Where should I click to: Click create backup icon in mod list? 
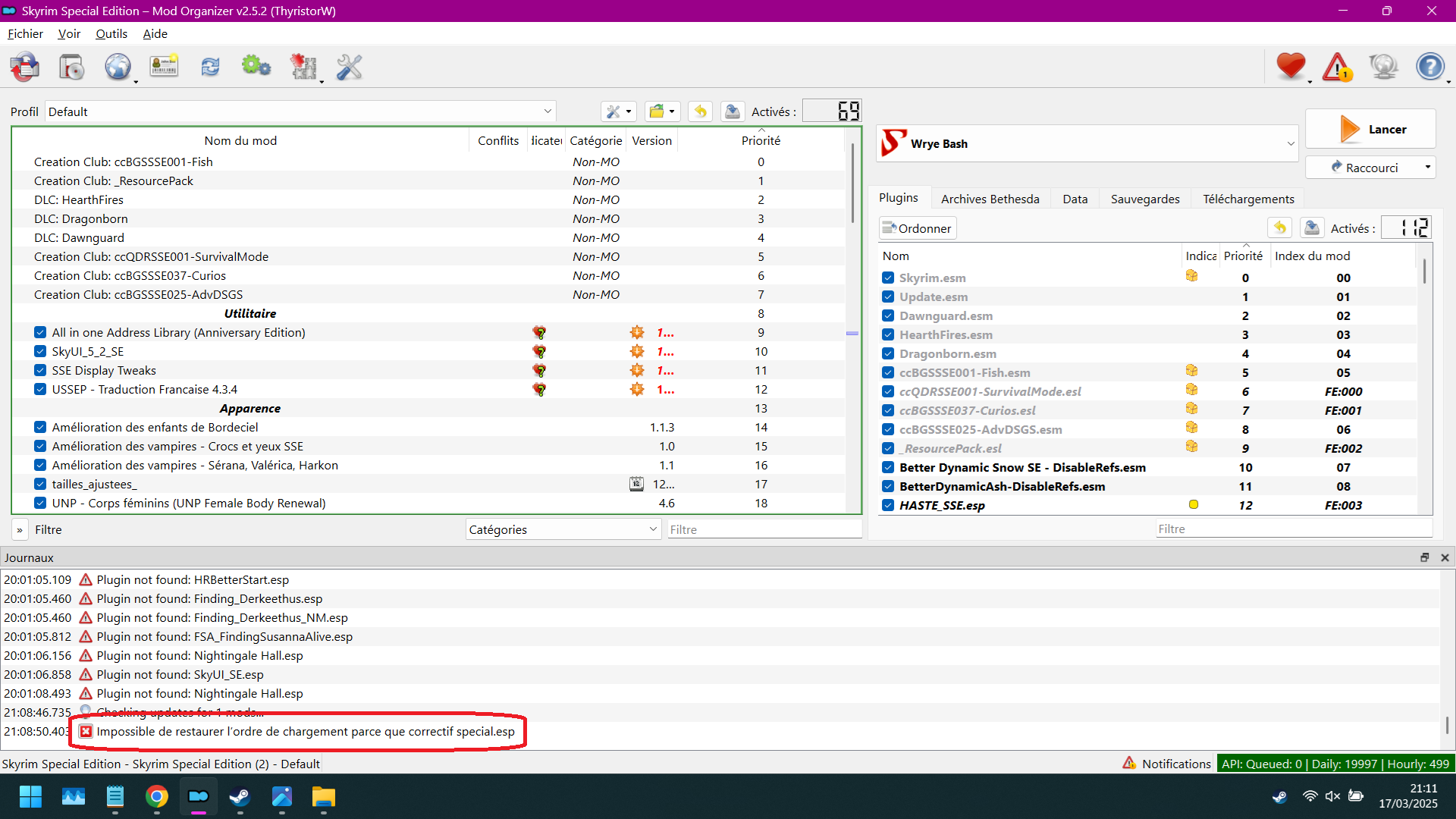coord(732,111)
